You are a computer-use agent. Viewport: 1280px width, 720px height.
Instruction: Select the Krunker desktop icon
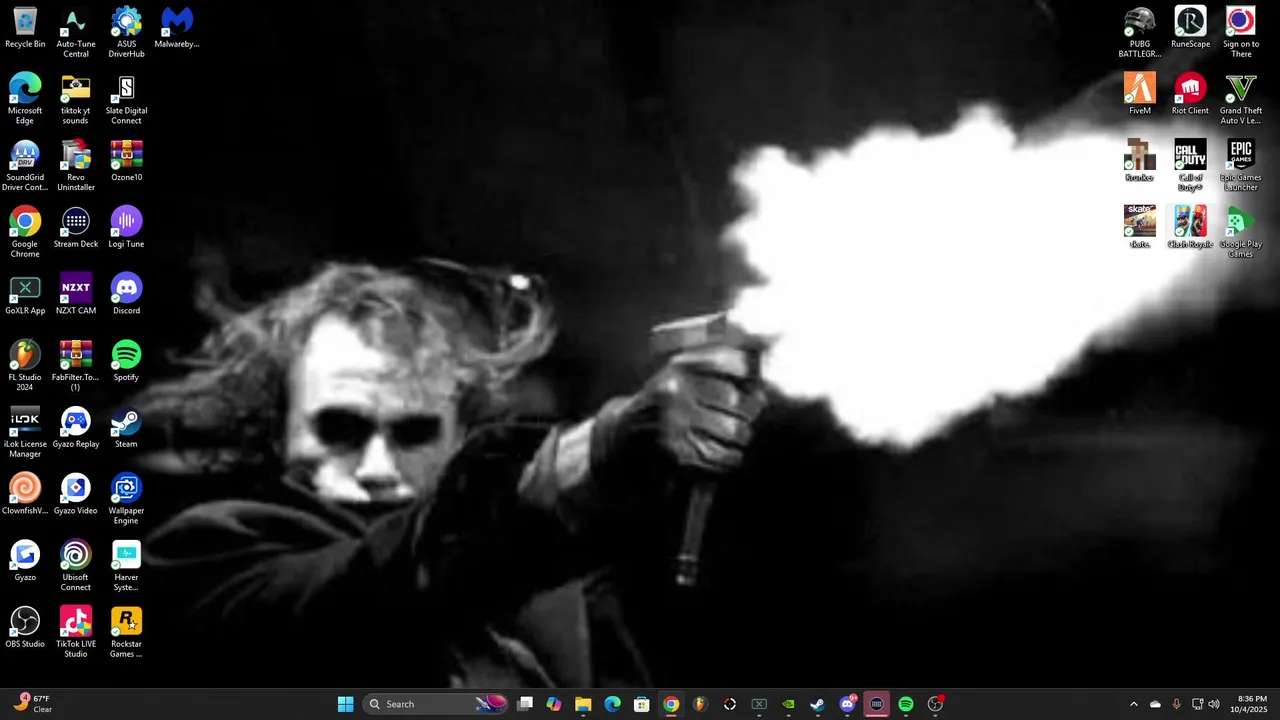point(1140,161)
